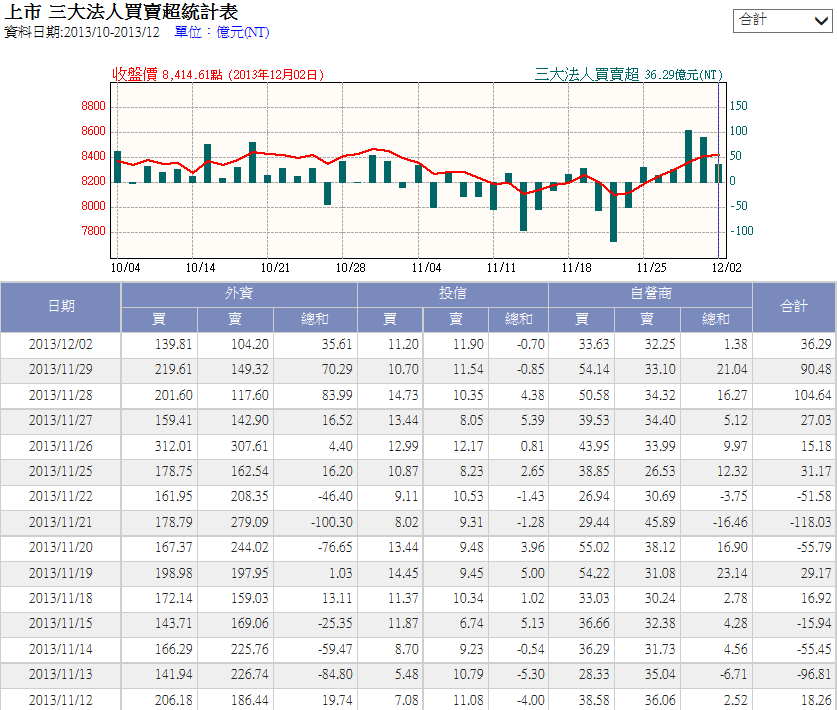
Task: Click total value -118.03
Action: 811,523
